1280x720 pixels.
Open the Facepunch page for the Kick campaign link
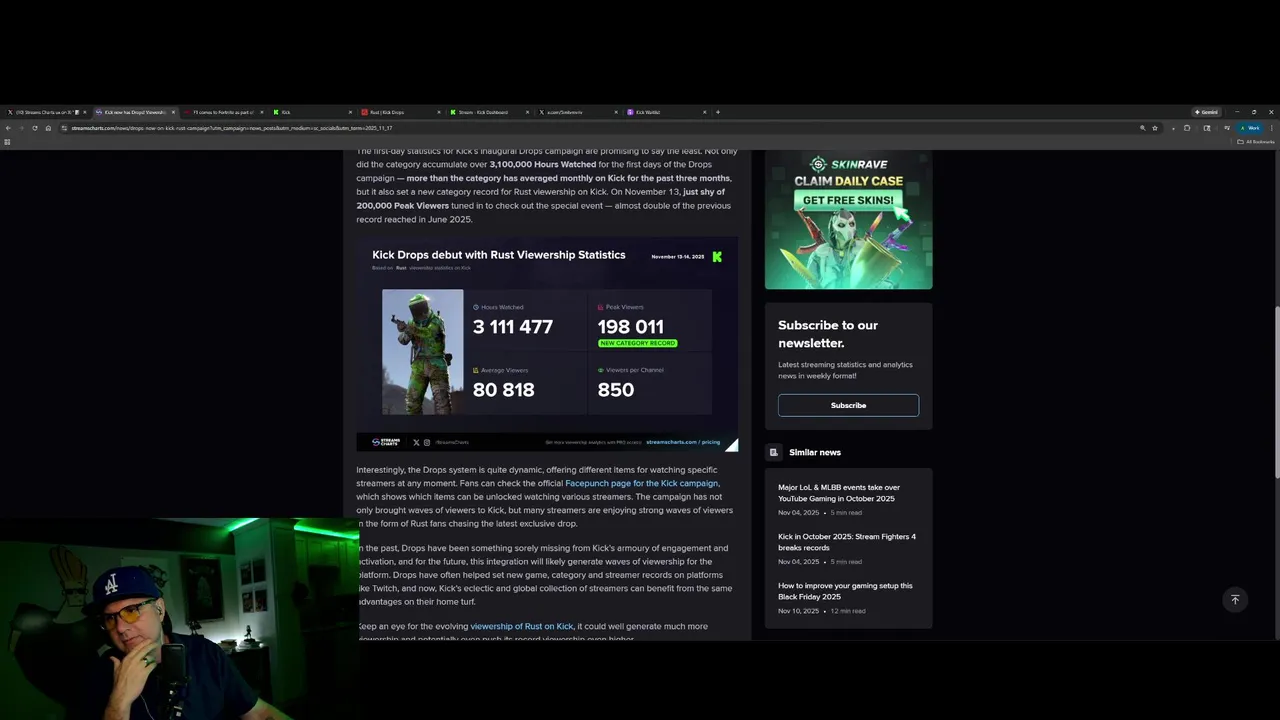[x=641, y=483]
